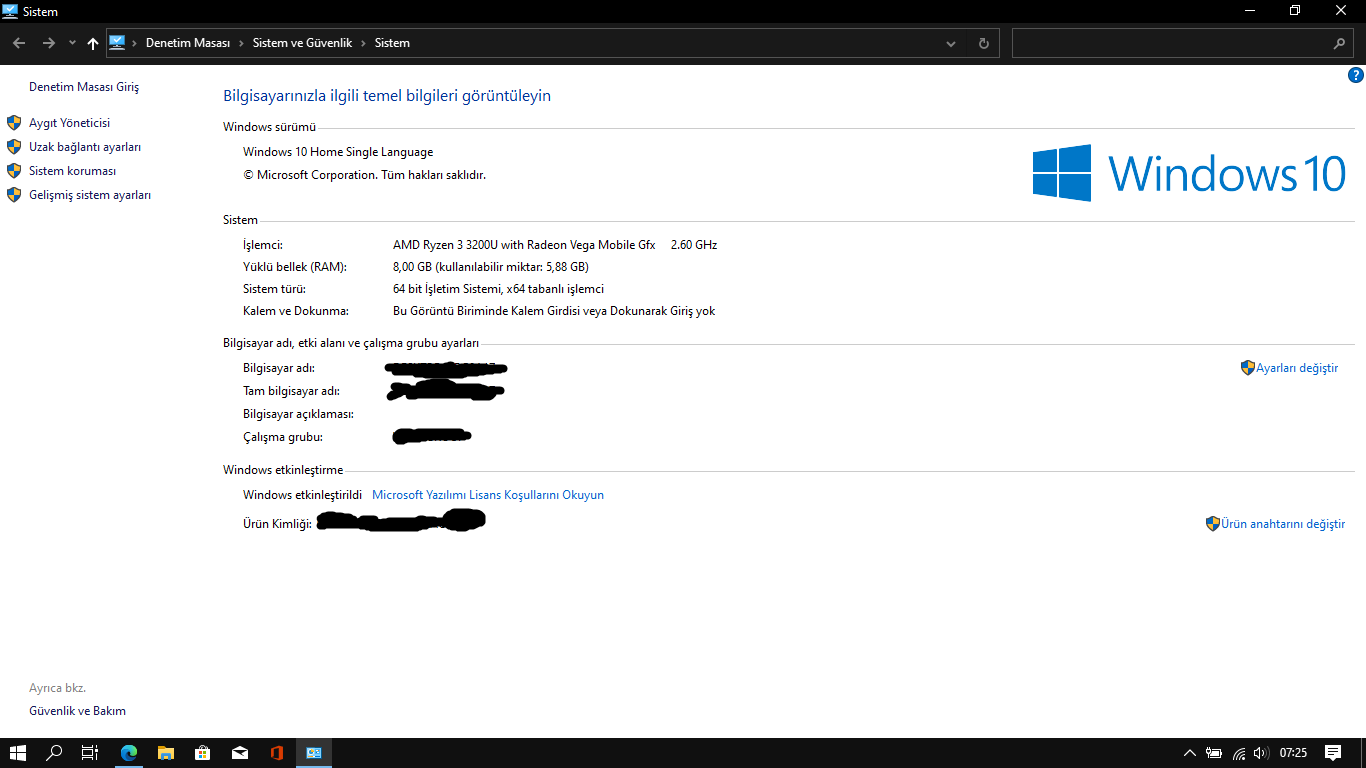This screenshot has width=1366, height=768.
Task: Go back using the Back arrow
Action: (19, 43)
